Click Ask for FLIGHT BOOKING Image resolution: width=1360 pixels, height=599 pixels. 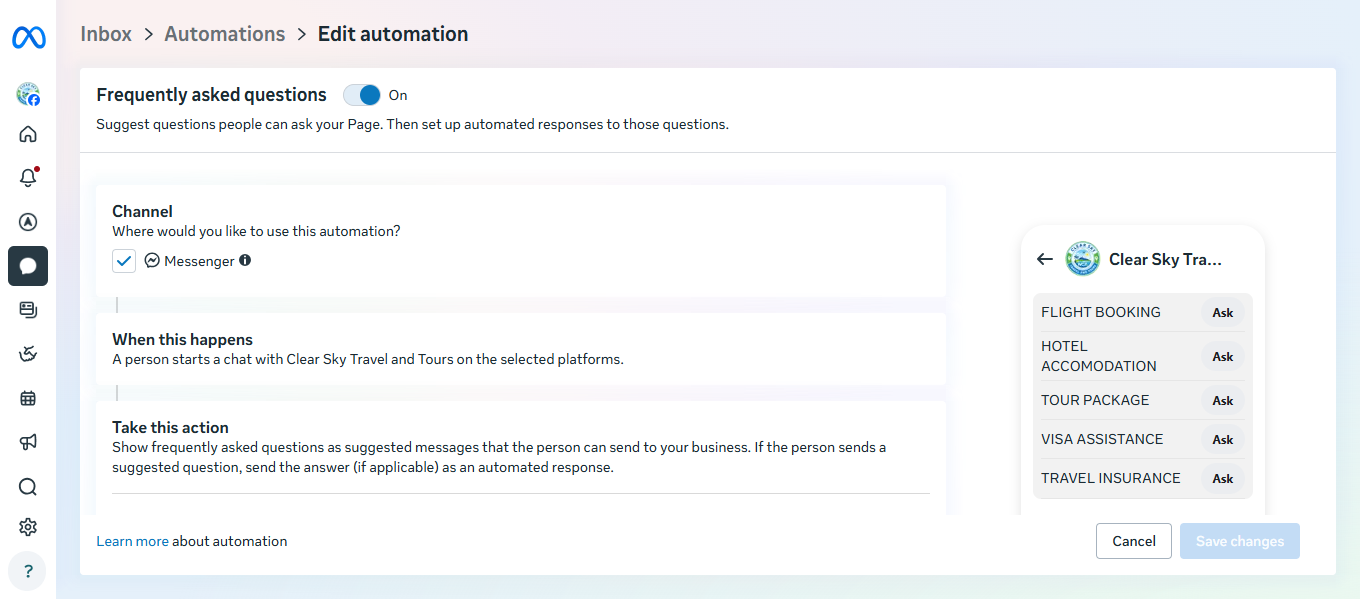tap(1223, 313)
